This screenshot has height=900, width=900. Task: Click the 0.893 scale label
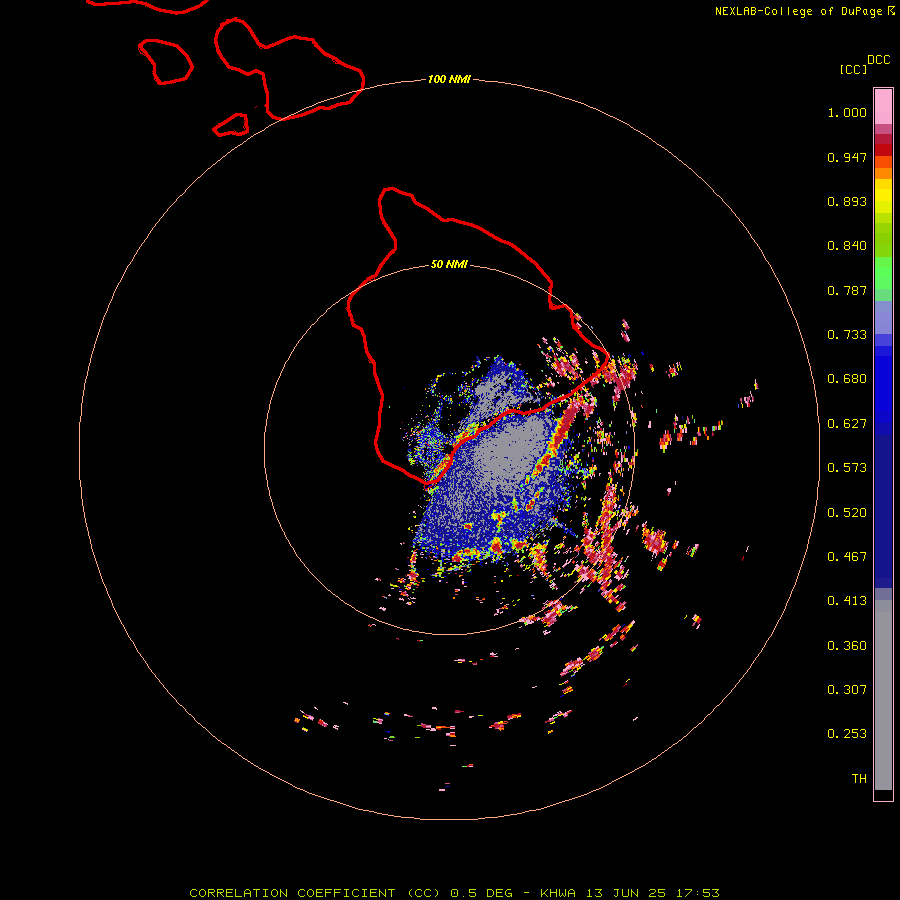(x=847, y=201)
